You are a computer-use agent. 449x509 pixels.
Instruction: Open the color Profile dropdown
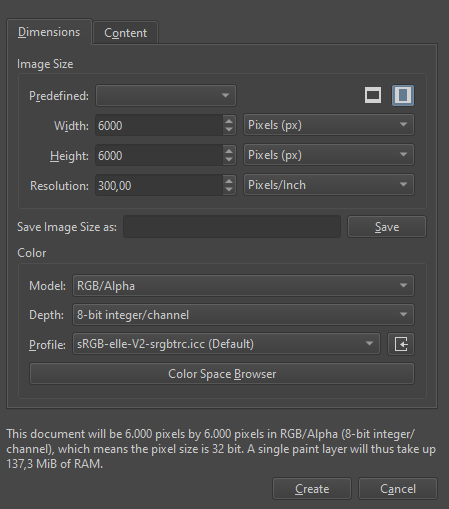click(226, 344)
